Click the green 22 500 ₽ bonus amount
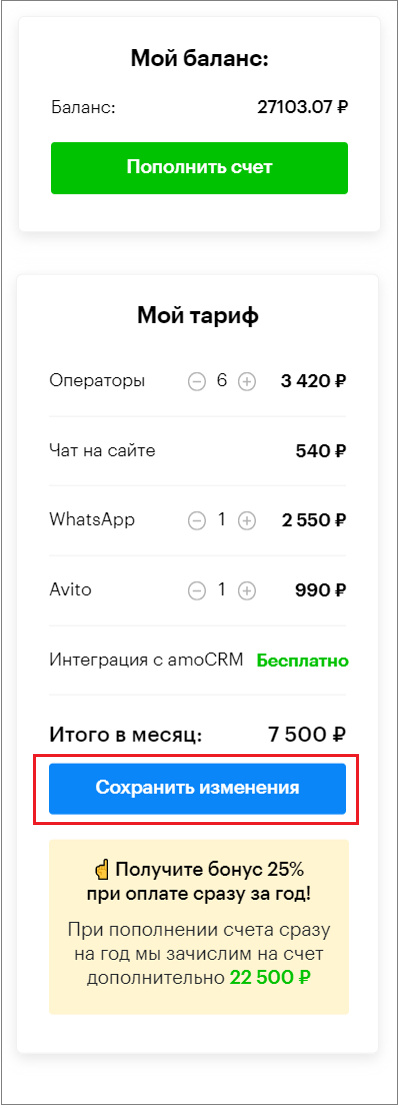Viewport: 399px width, 1108px height. click(270, 978)
